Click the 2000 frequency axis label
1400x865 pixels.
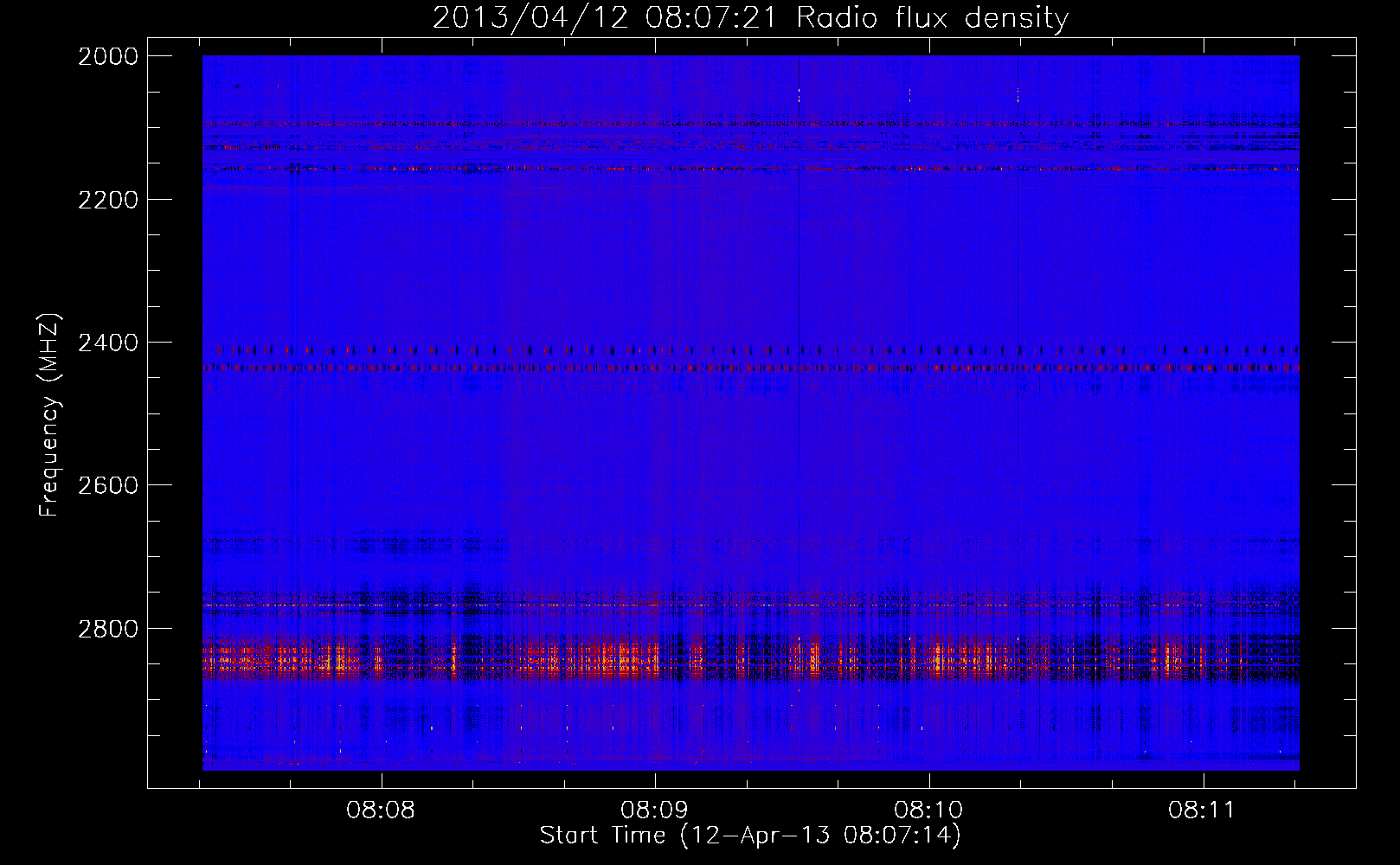click(108, 56)
